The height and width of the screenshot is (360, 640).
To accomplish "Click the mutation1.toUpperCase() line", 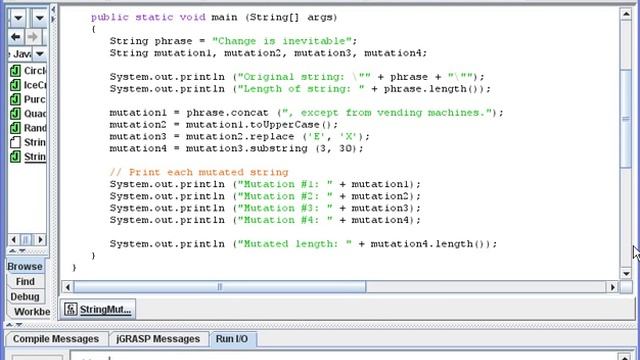I will [224, 124].
